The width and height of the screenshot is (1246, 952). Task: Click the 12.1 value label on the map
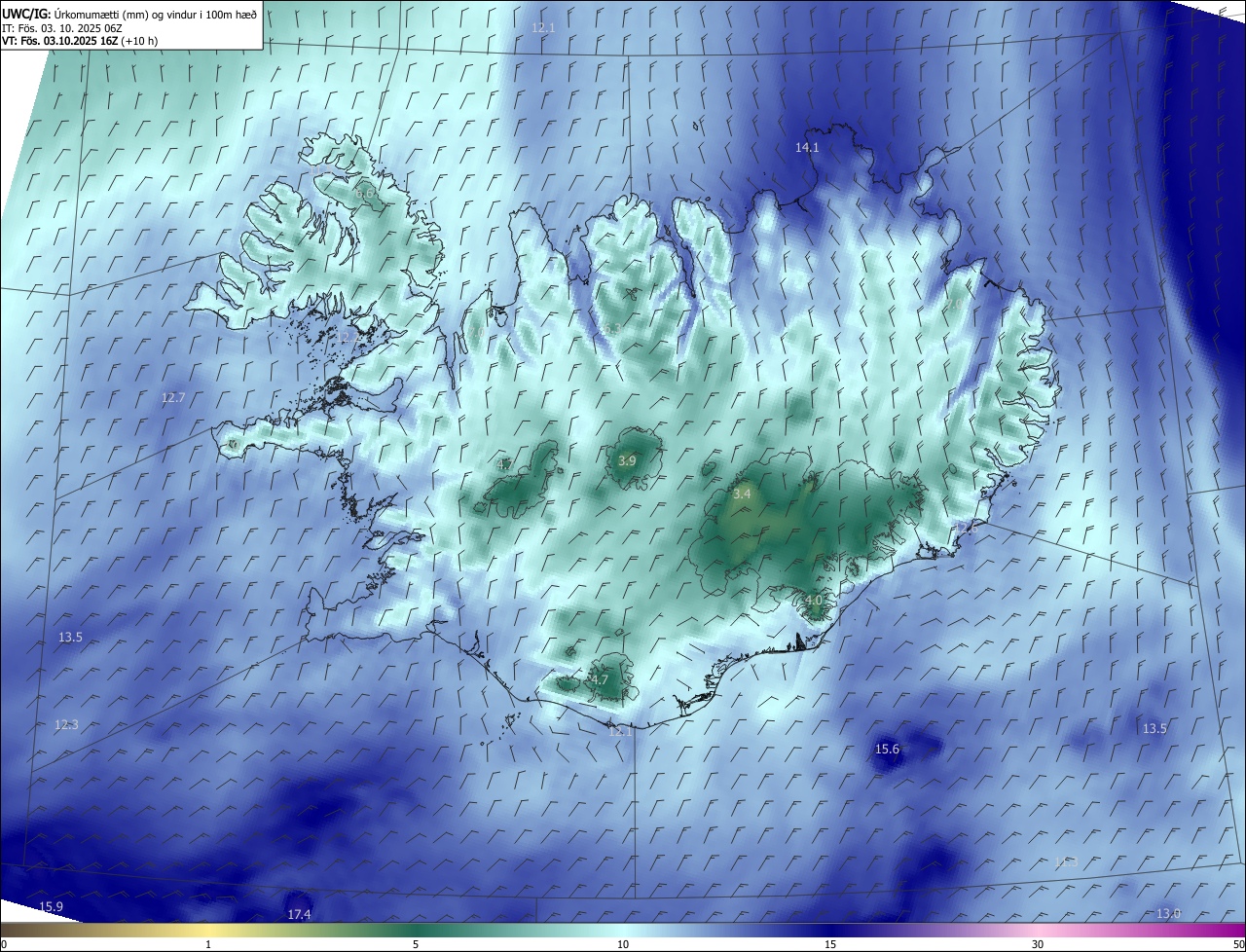[543, 27]
